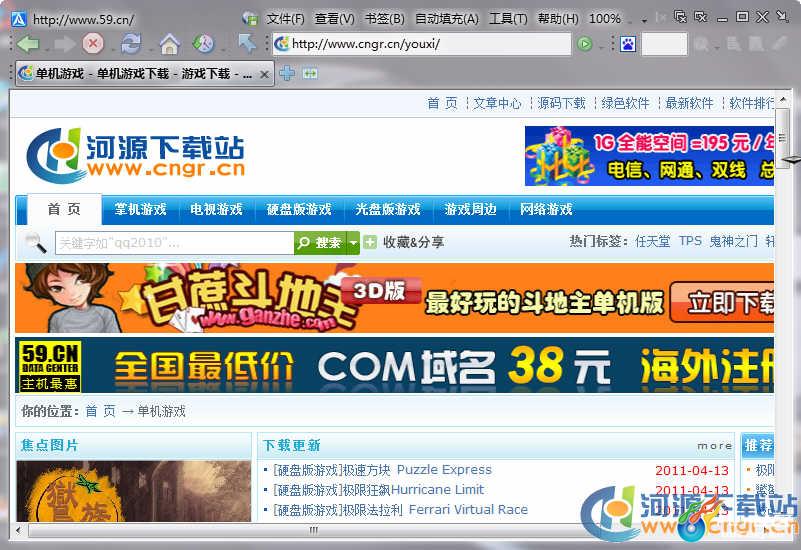801x550 pixels.
Task: Refresh the page with the blue arrows
Action: 131,44
